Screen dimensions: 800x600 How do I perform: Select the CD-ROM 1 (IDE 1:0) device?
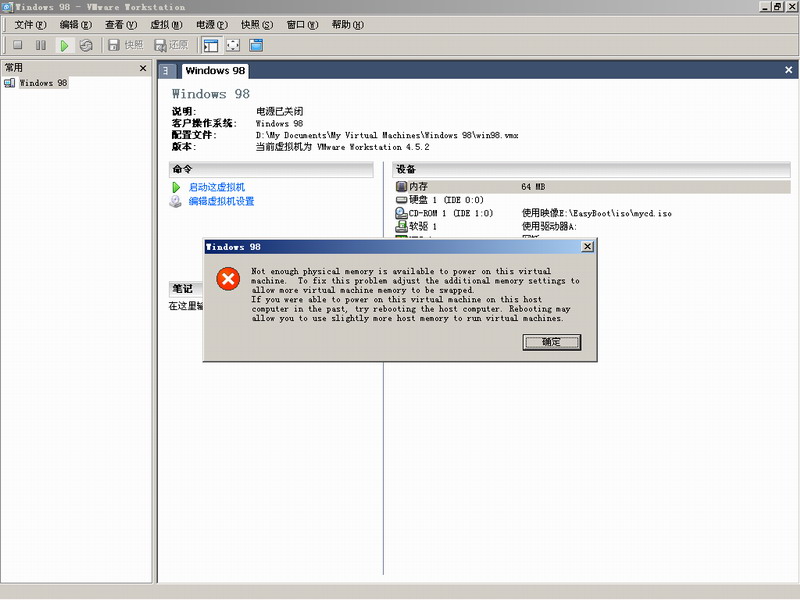click(444, 213)
